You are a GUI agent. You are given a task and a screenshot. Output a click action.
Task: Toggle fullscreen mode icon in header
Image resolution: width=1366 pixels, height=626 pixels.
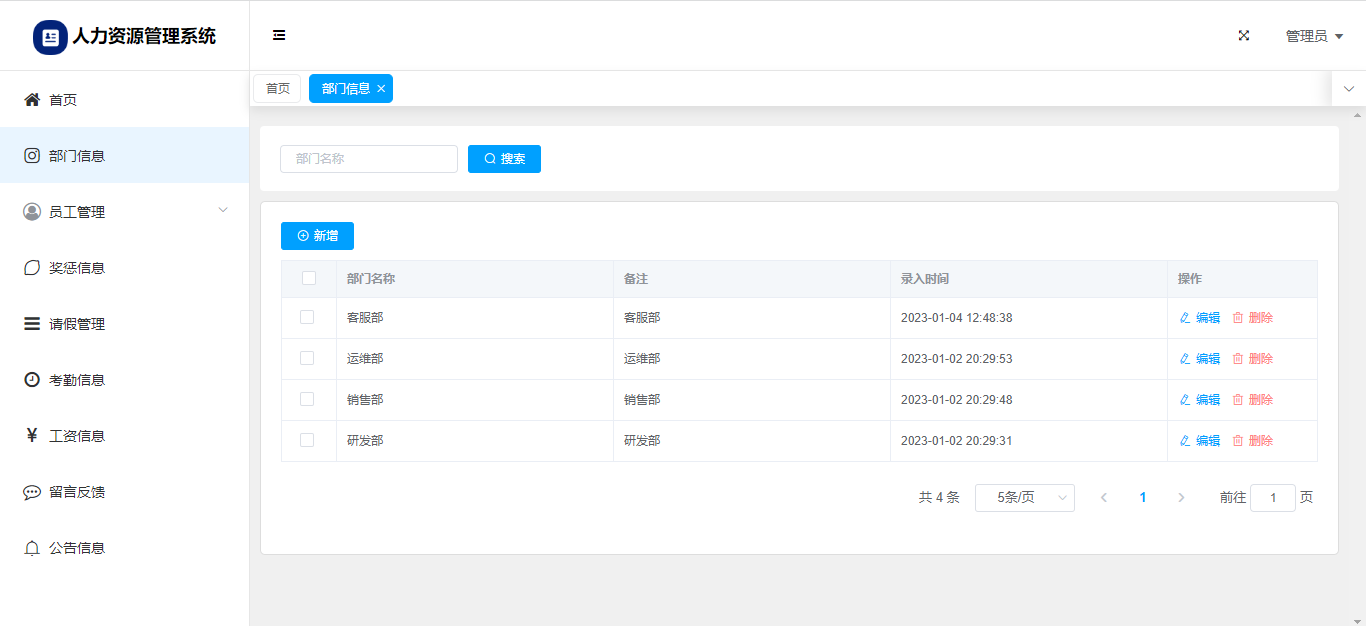(1244, 36)
